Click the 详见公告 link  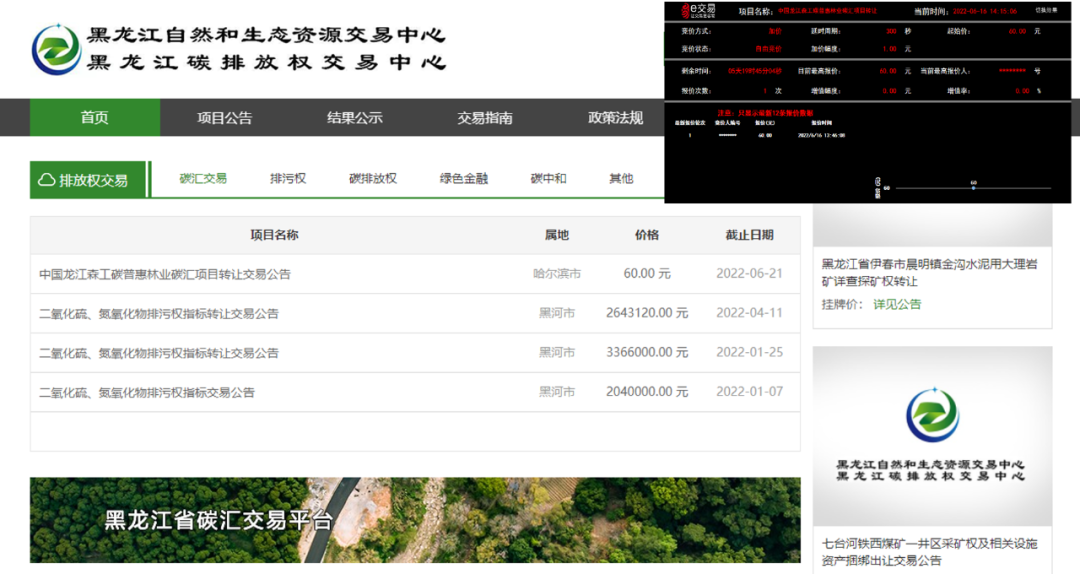[x=897, y=305]
